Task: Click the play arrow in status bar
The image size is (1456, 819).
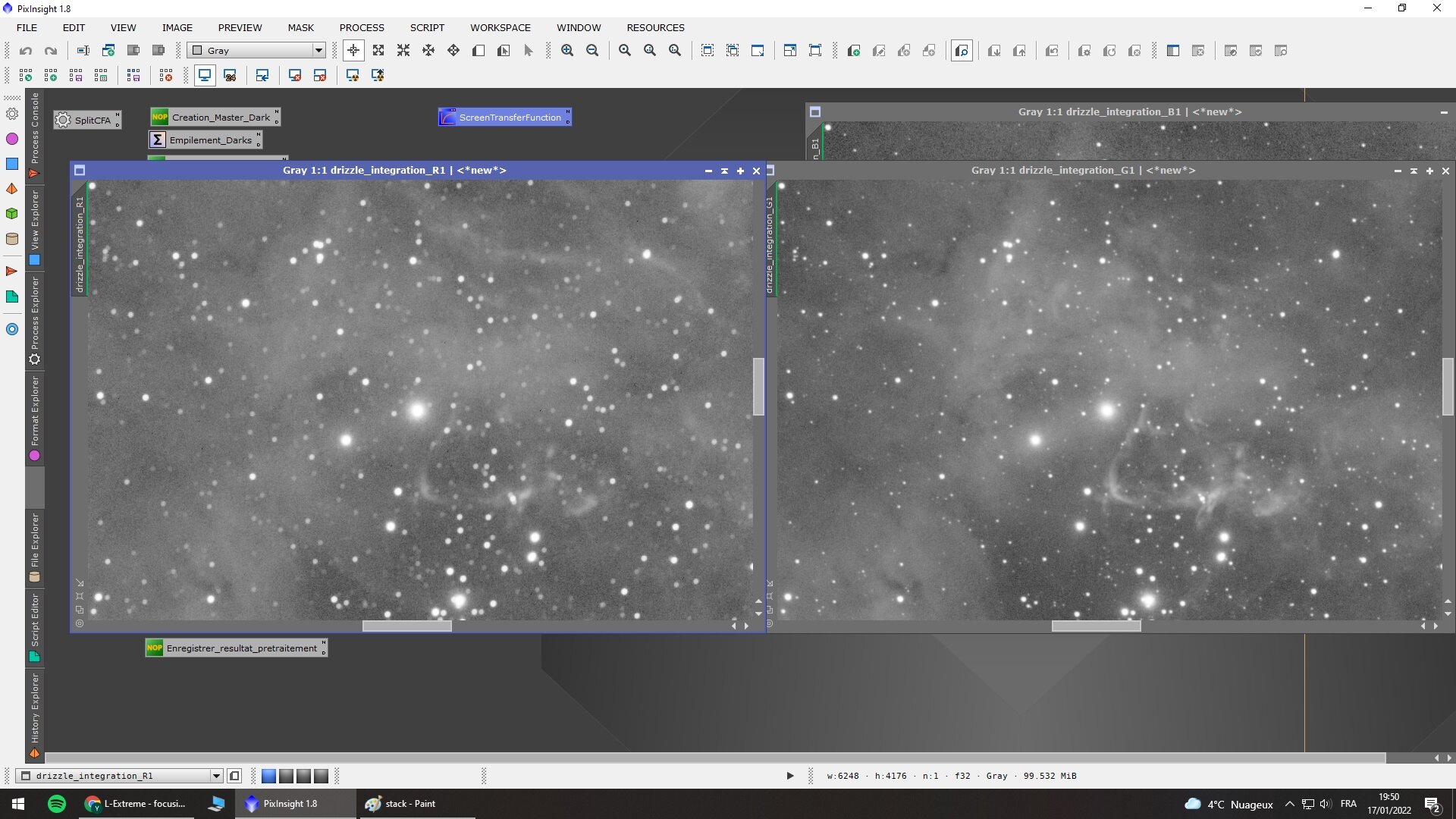Action: (x=790, y=776)
